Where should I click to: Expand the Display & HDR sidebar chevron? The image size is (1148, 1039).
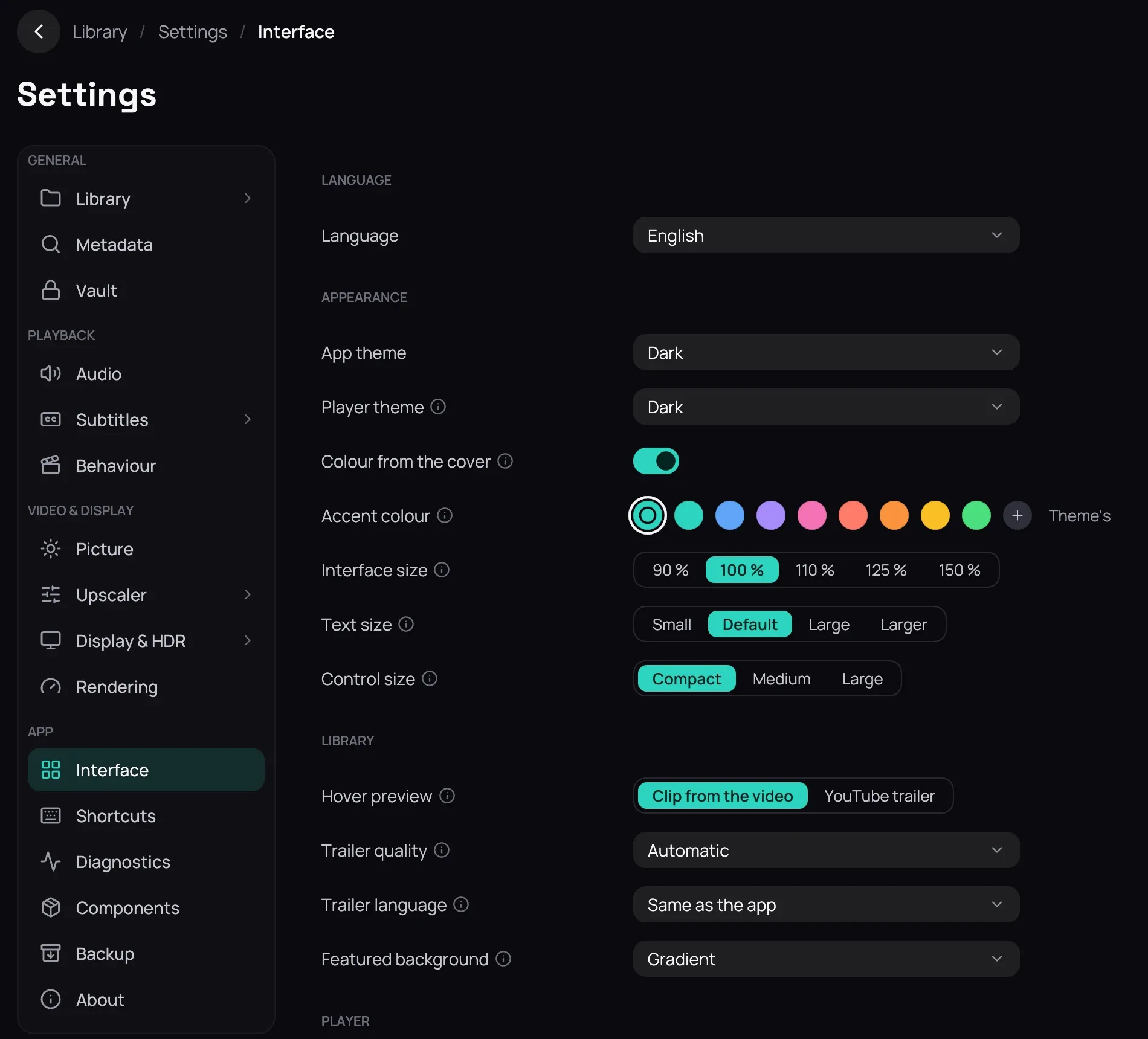point(247,640)
